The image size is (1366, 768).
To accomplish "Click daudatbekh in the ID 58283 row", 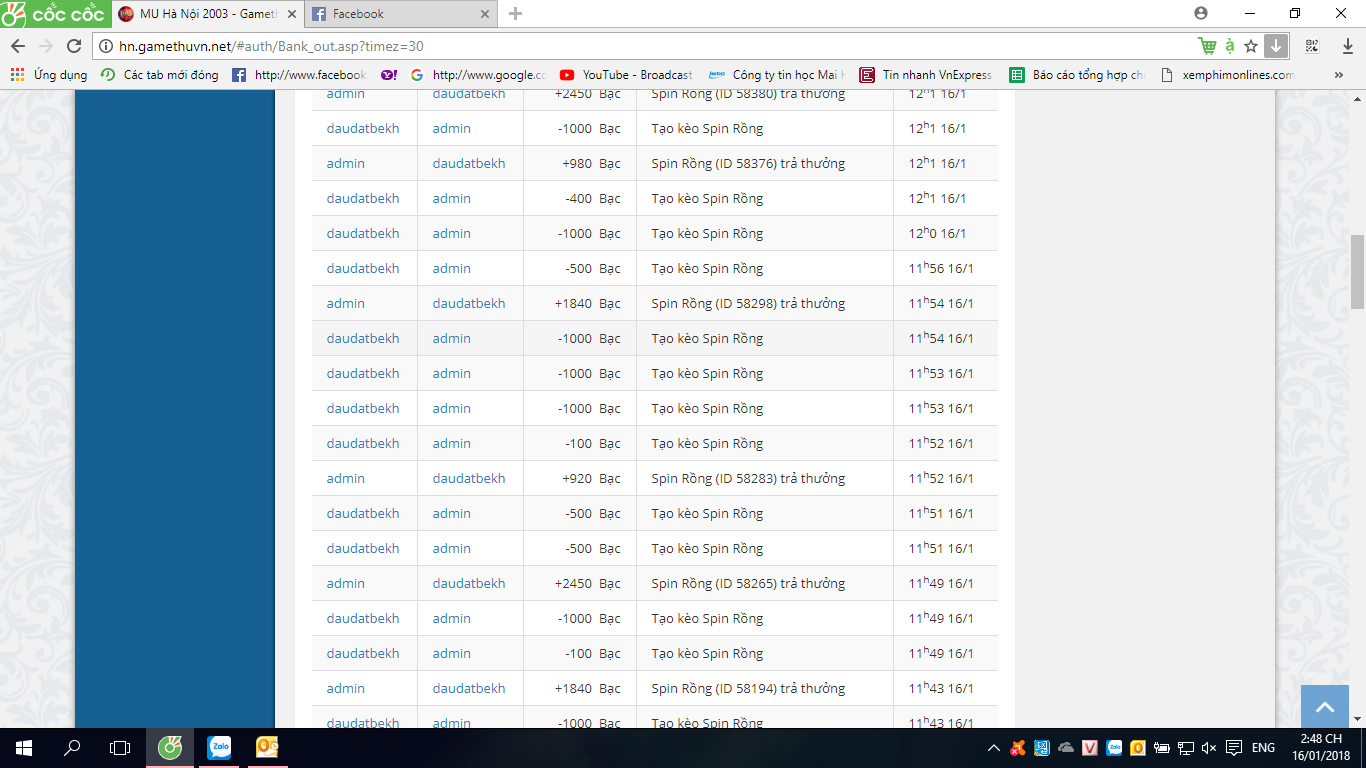I will click(469, 478).
